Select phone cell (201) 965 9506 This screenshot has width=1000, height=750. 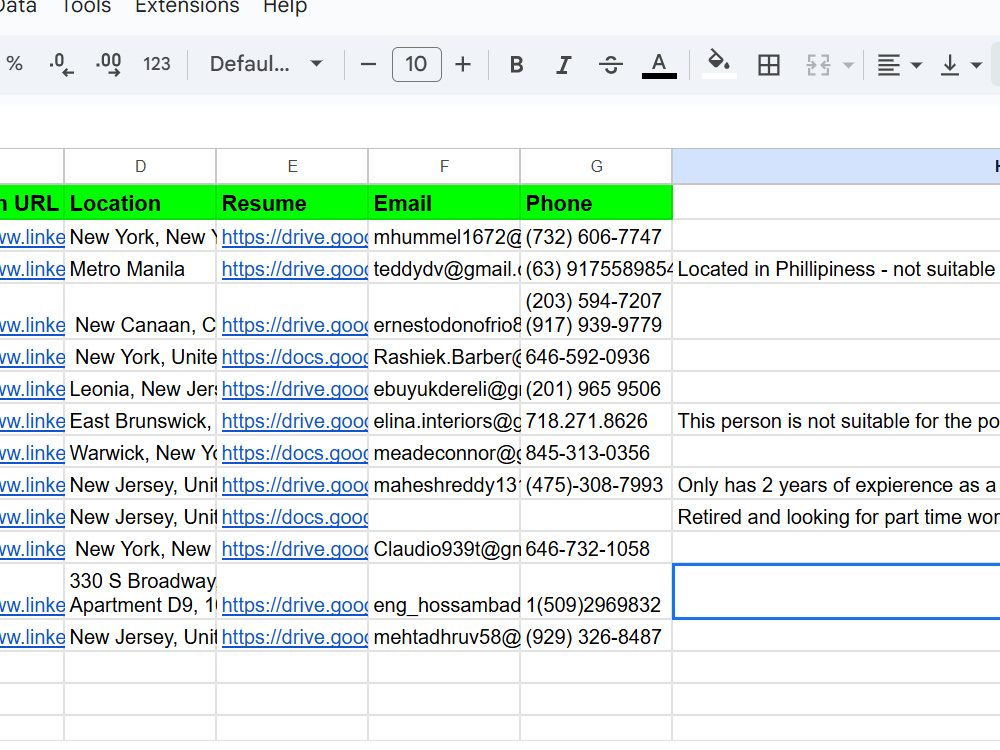click(596, 389)
